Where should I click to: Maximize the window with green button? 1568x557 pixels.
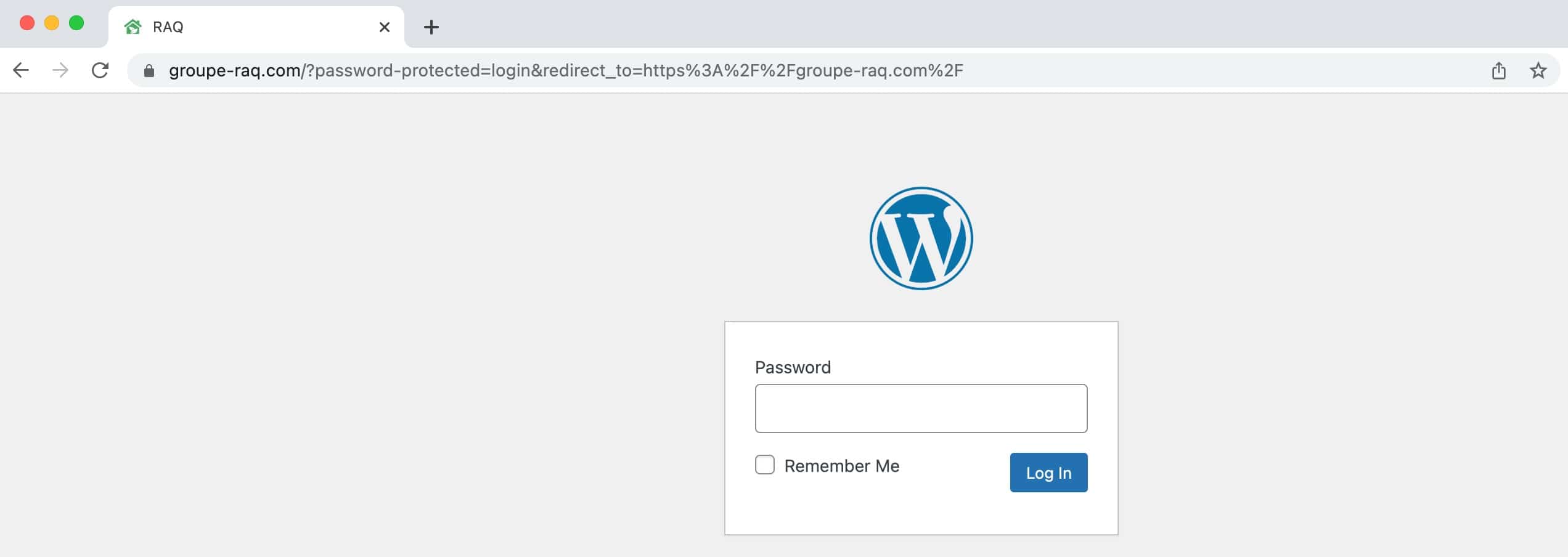(x=76, y=23)
